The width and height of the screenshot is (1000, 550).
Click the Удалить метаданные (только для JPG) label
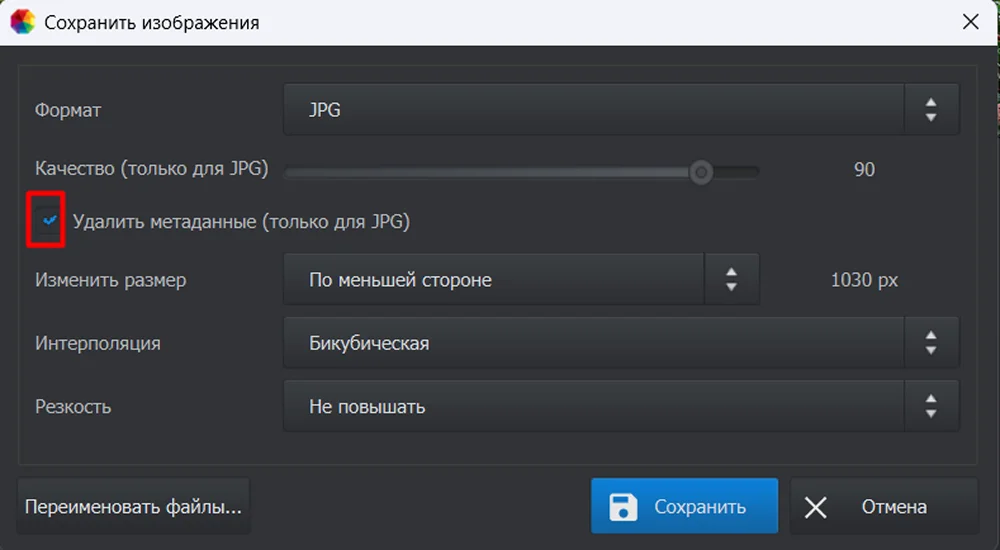tap(241, 221)
